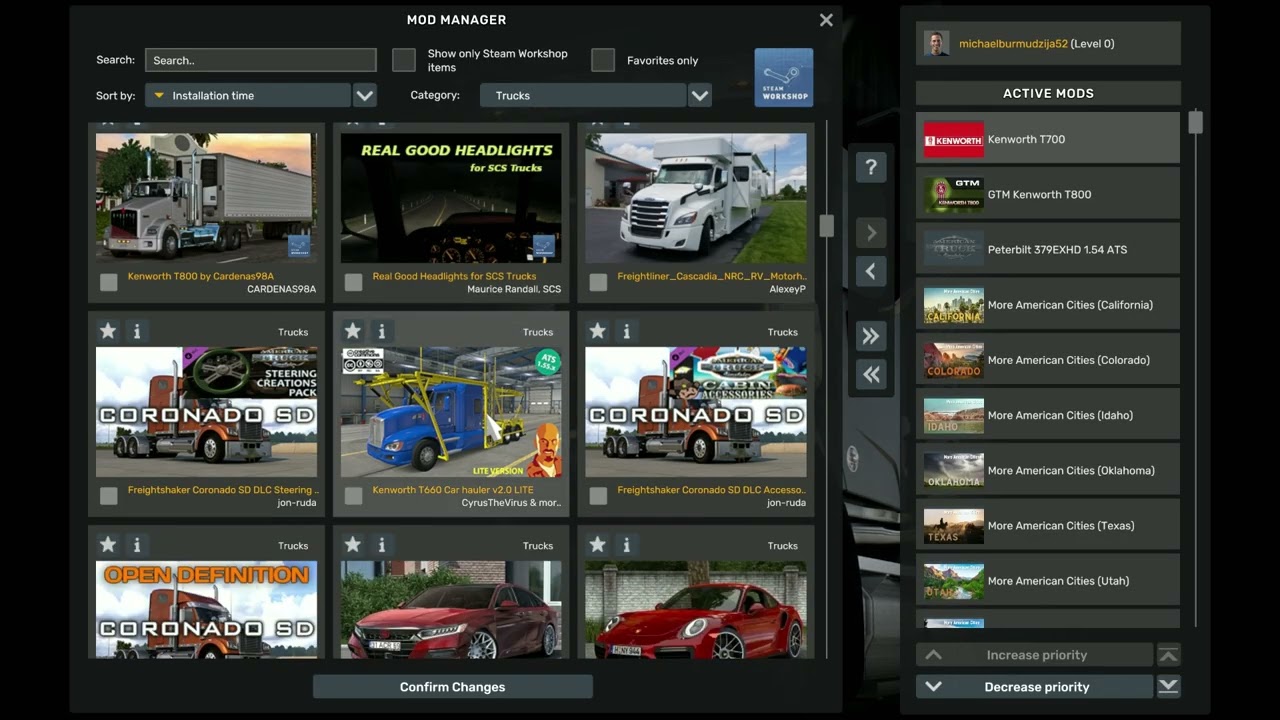Screen dimensions: 1280x720
Task: Check the Kenworth T800 by Cardenas98A box
Action: click(x=109, y=282)
